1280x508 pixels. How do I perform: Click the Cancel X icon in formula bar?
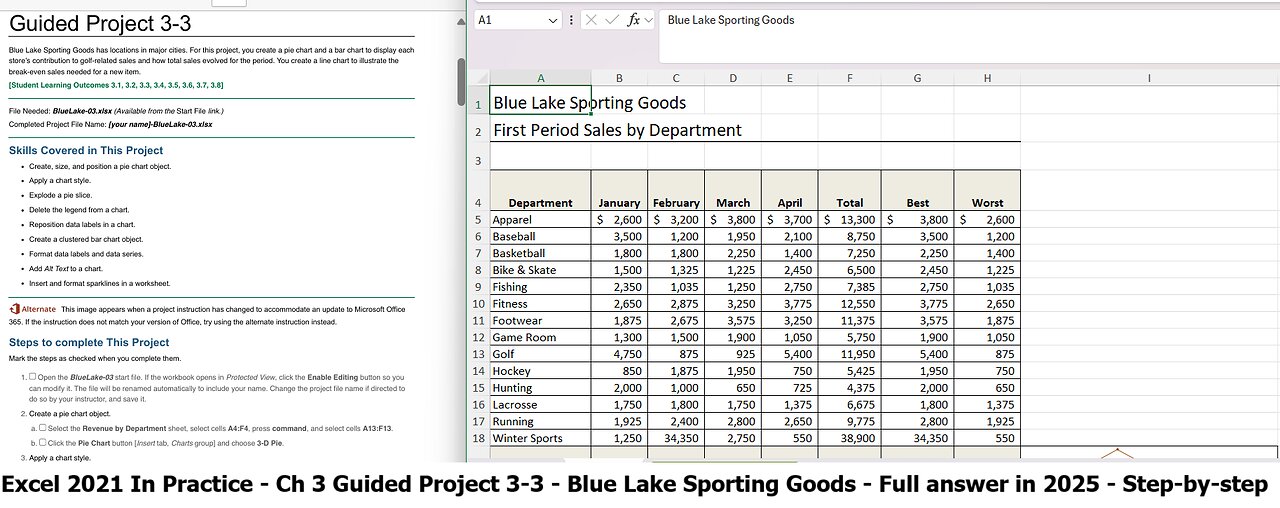pos(591,20)
